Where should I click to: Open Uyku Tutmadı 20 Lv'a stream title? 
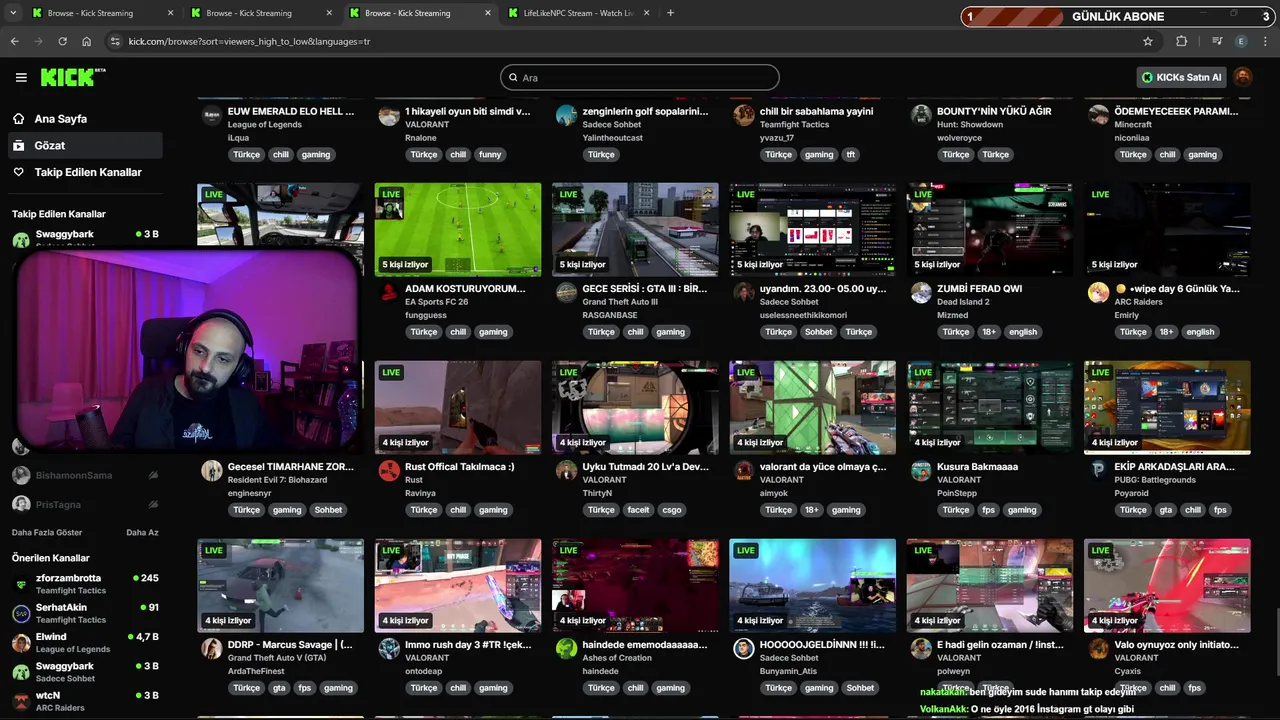(646, 467)
